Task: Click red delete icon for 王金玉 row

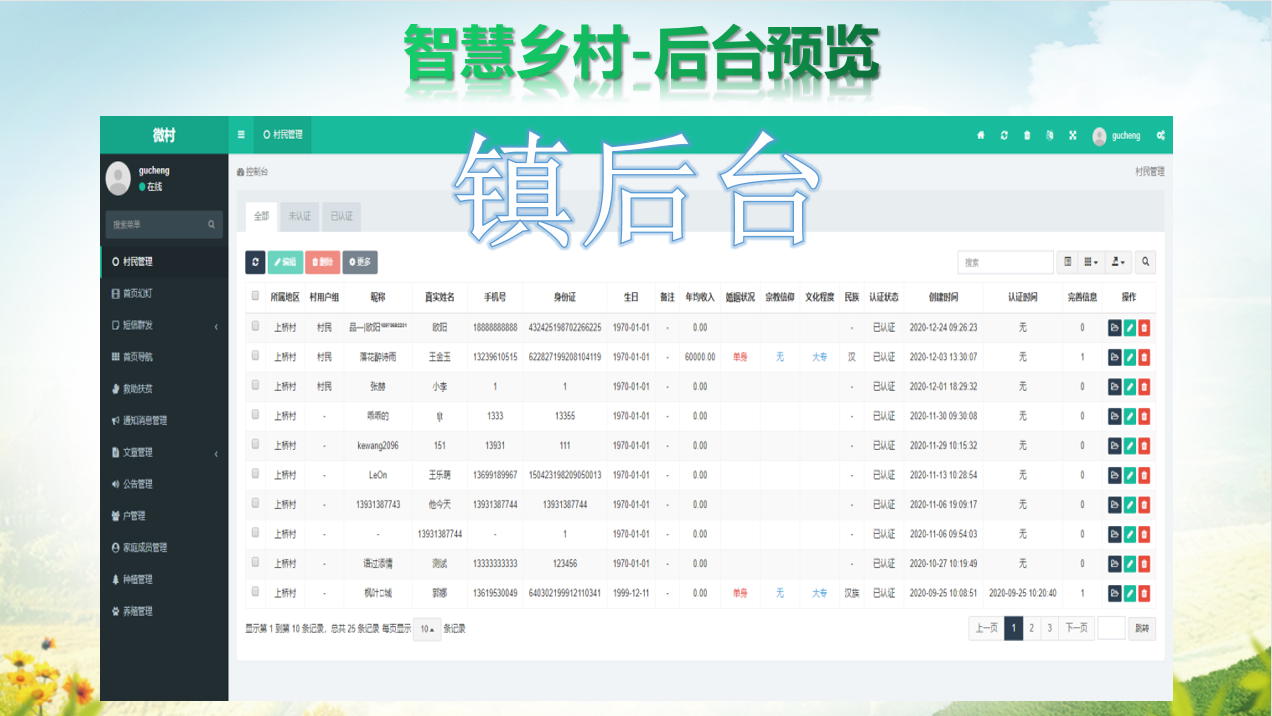Action: point(1144,357)
